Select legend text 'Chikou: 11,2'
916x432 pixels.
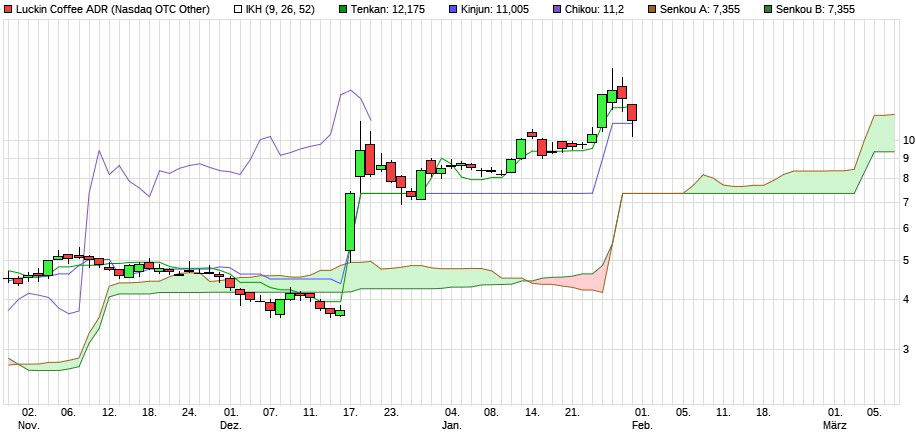point(594,9)
